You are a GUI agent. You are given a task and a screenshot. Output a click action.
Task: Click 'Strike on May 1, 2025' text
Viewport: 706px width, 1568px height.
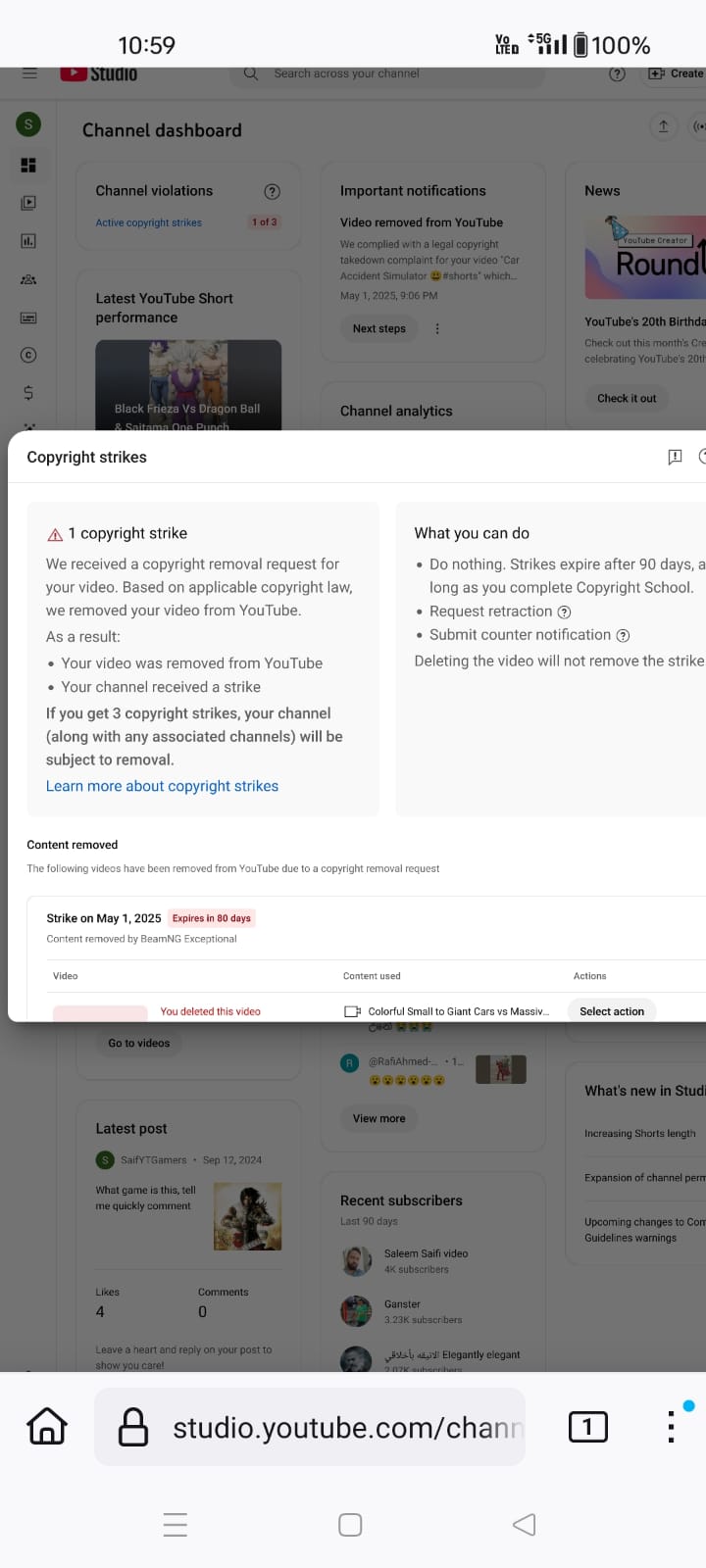[x=104, y=918]
